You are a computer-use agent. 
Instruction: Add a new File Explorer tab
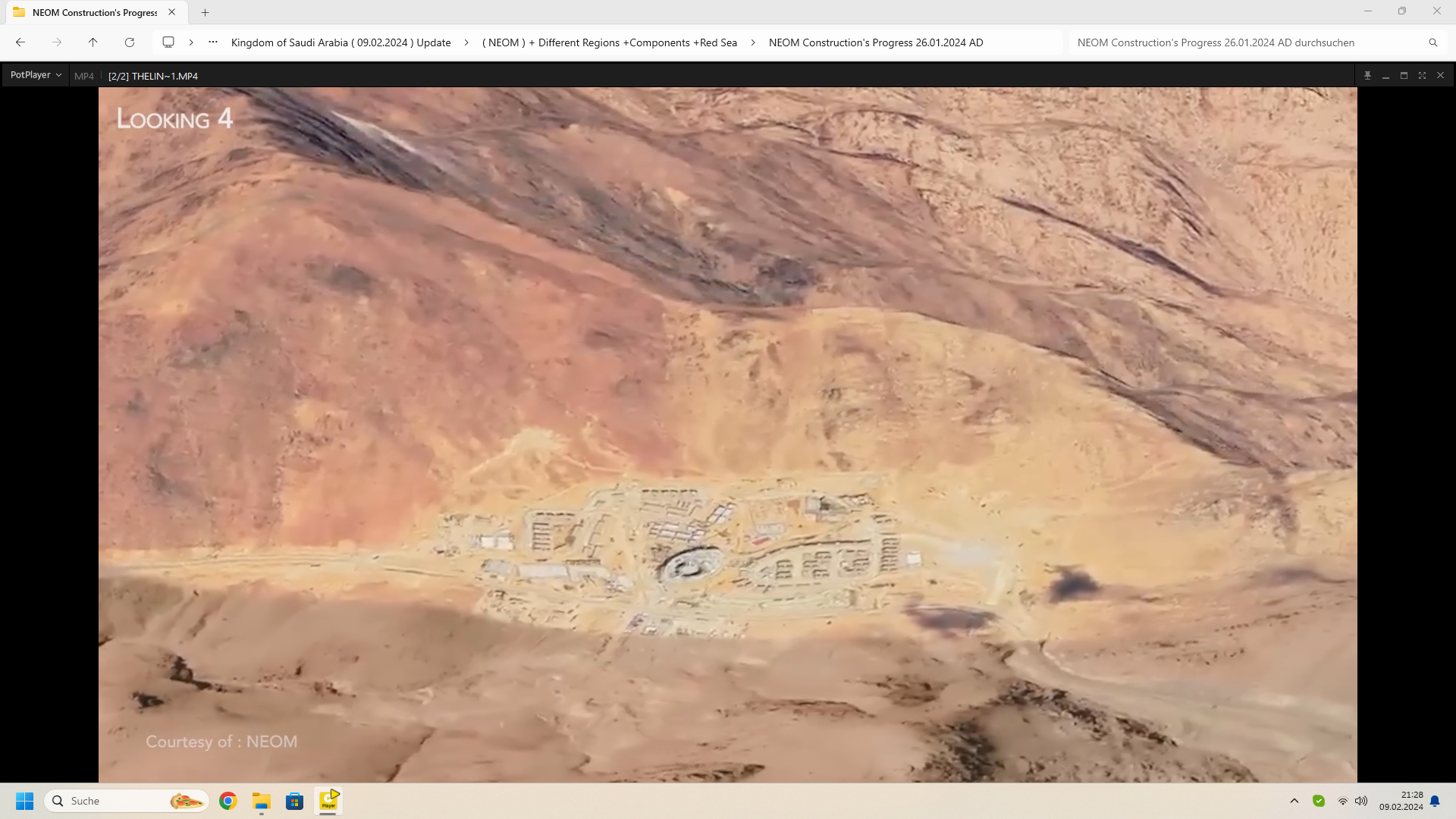[x=205, y=12]
